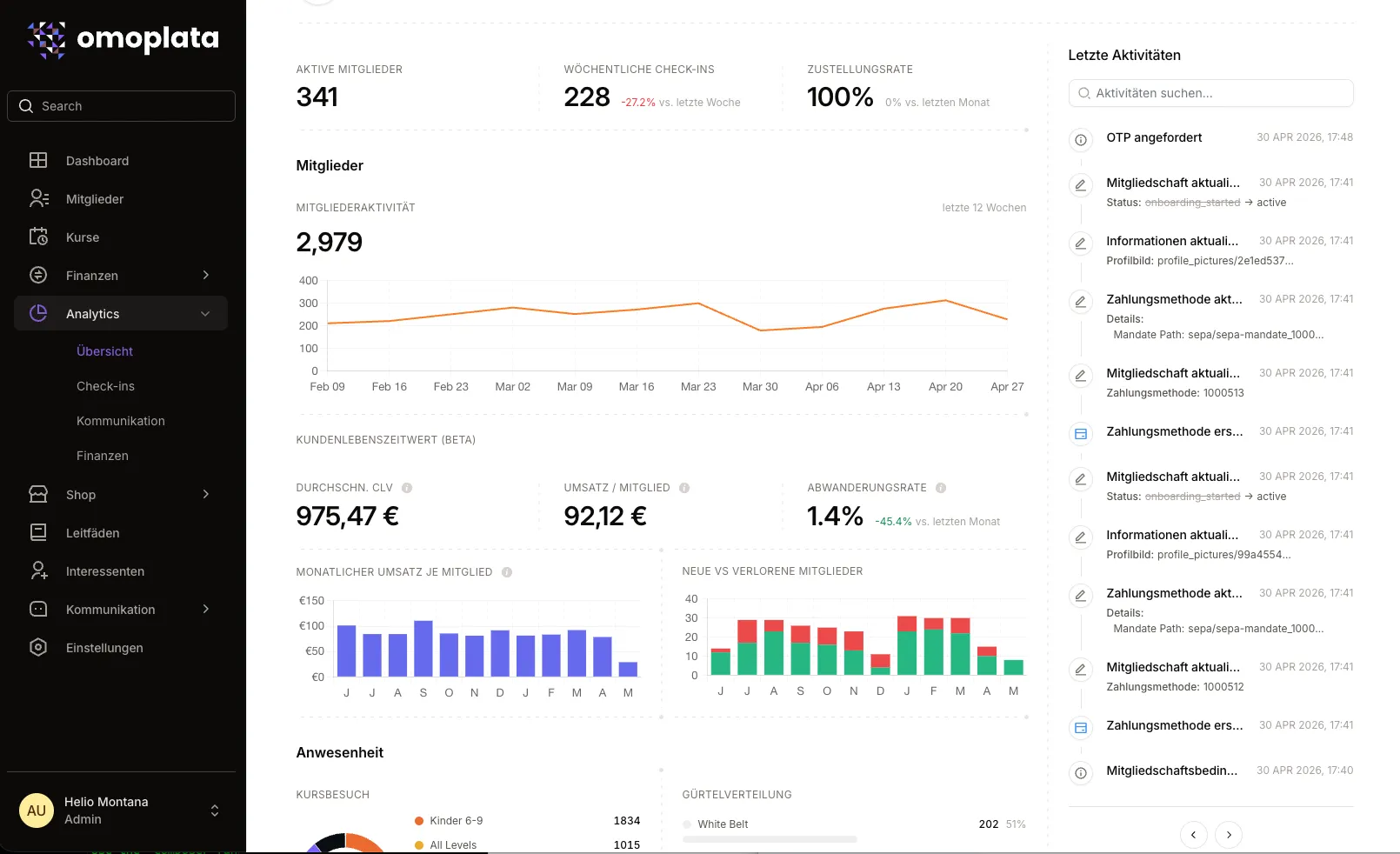The height and width of the screenshot is (854, 1400).
Task: Click info icon beside Durchschn. CLV
Action: click(407, 488)
